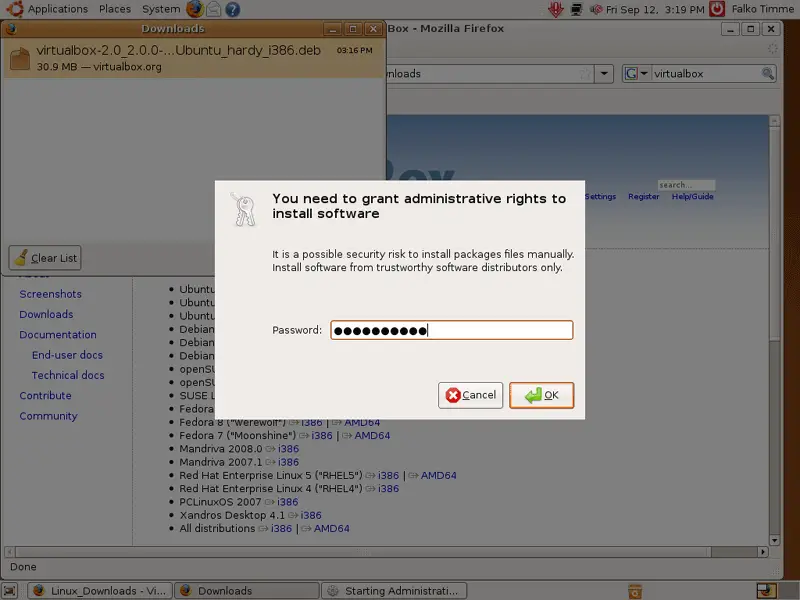Download RHEL5 AMD64 package
This screenshot has height=600, width=800.
(438, 476)
